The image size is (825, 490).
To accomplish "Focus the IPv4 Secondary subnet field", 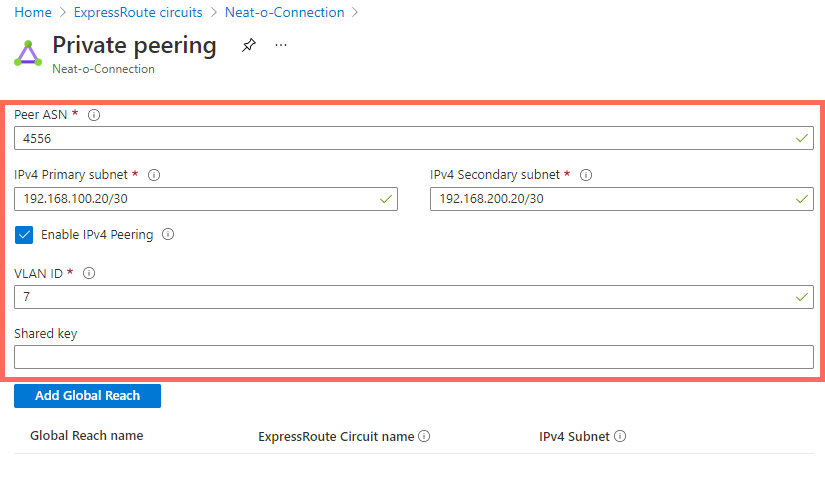I will click(622, 199).
